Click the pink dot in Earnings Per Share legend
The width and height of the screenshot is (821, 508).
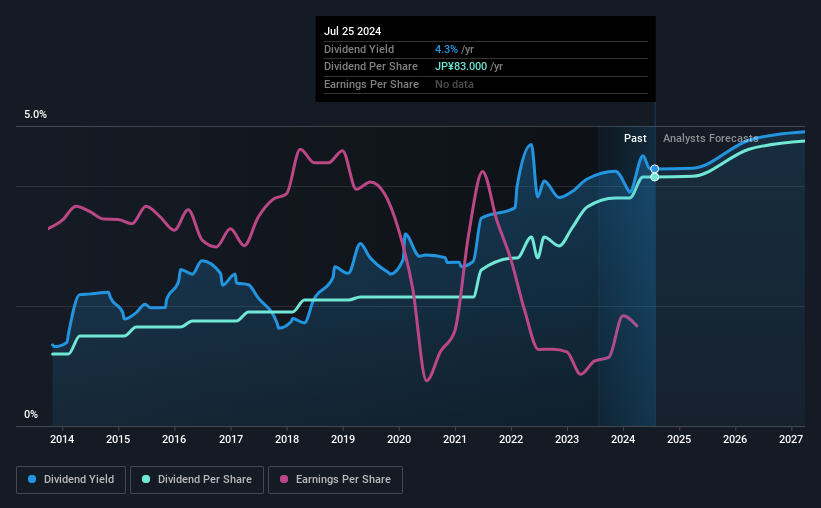point(284,479)
